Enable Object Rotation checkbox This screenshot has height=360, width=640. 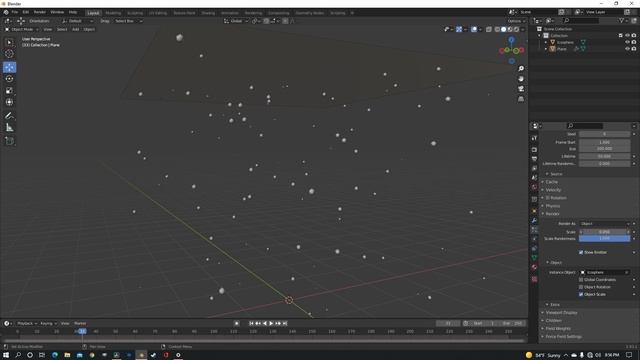point(581,287)
